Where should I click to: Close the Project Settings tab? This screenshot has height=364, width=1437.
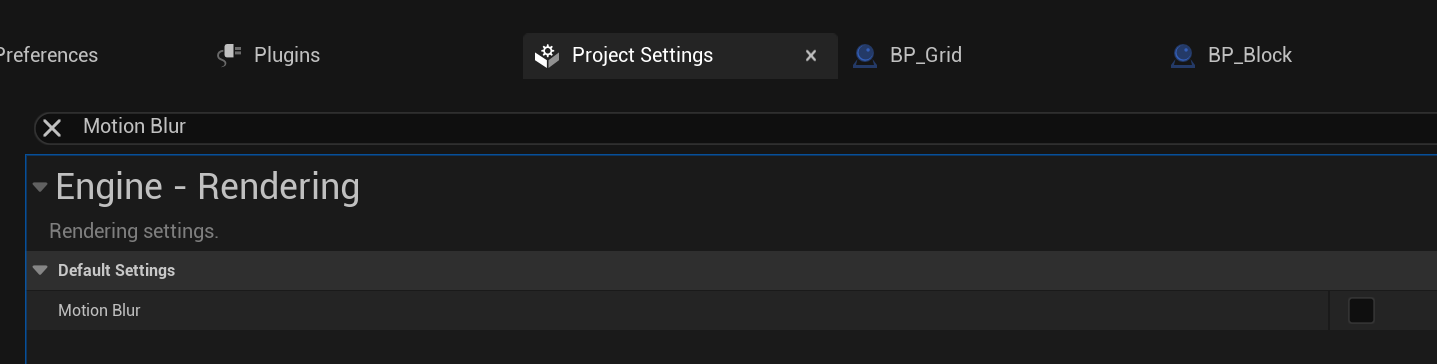click(811, 56)
